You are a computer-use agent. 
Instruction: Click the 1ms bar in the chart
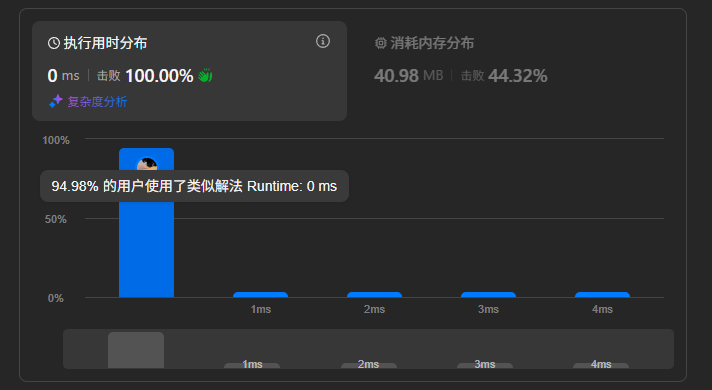click(x=260, y=295)
